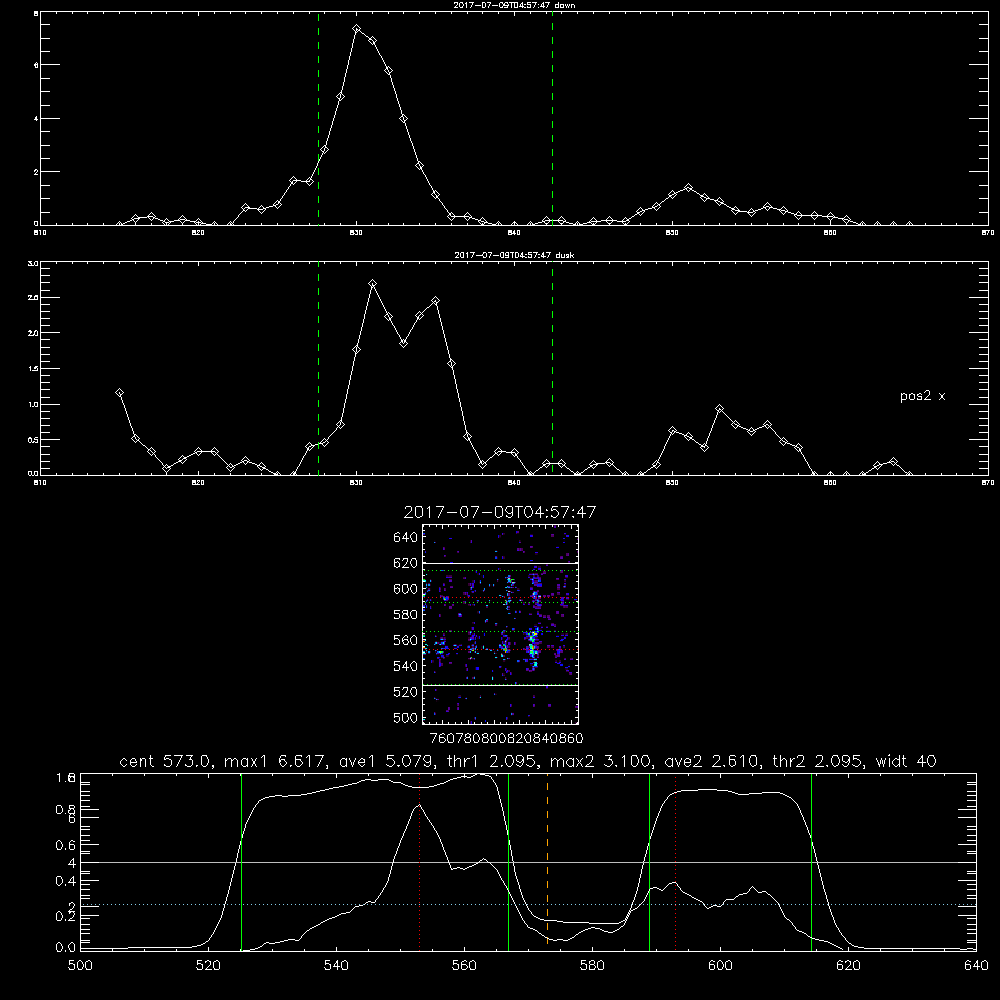Click the "600" label on bottom plot x-axis
The image size is (1000, 1000).
720,966
